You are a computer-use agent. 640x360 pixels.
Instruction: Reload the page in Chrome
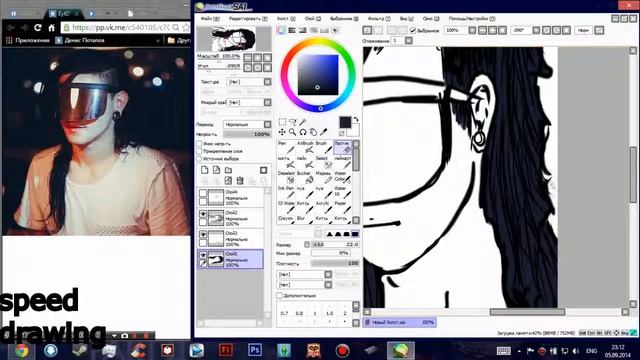tap(38, 28)
